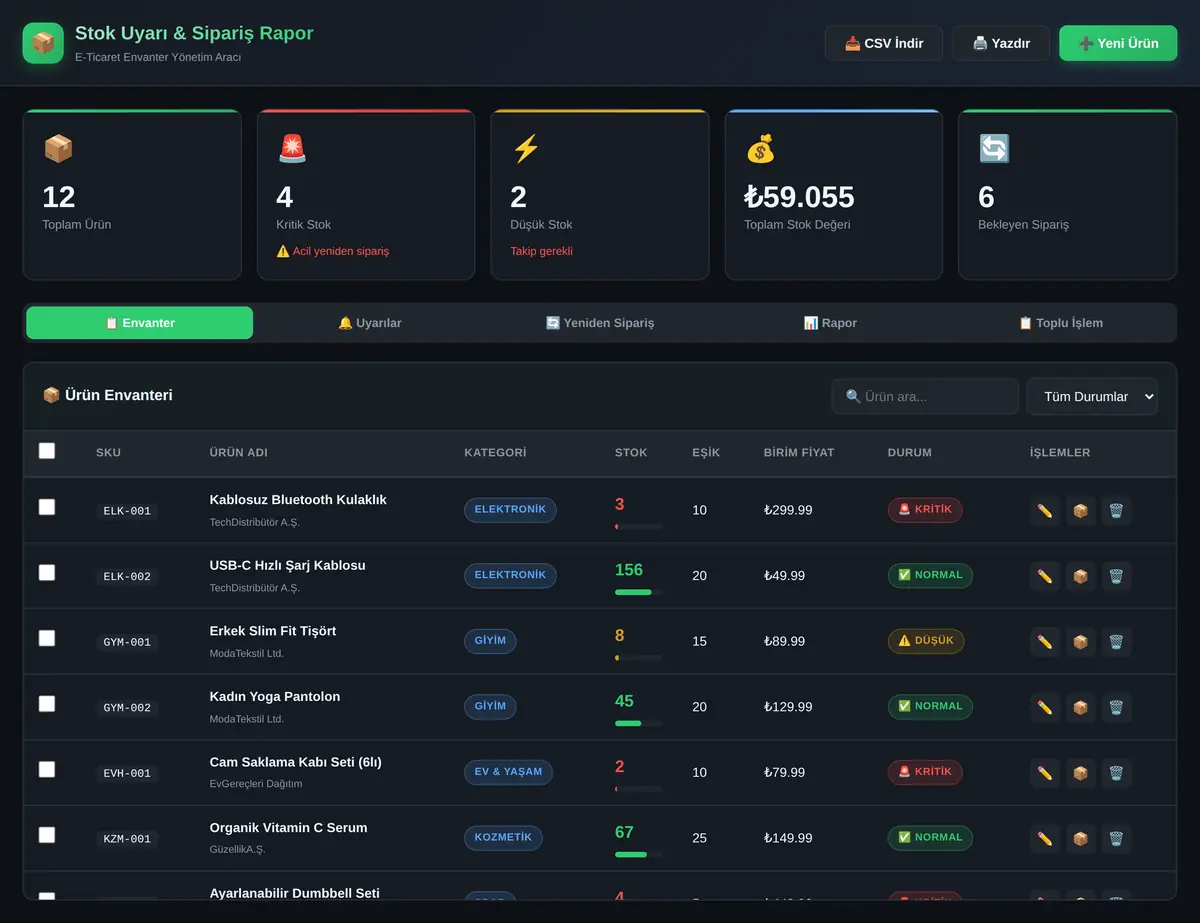Open the Rapor tab

[830, 323]
